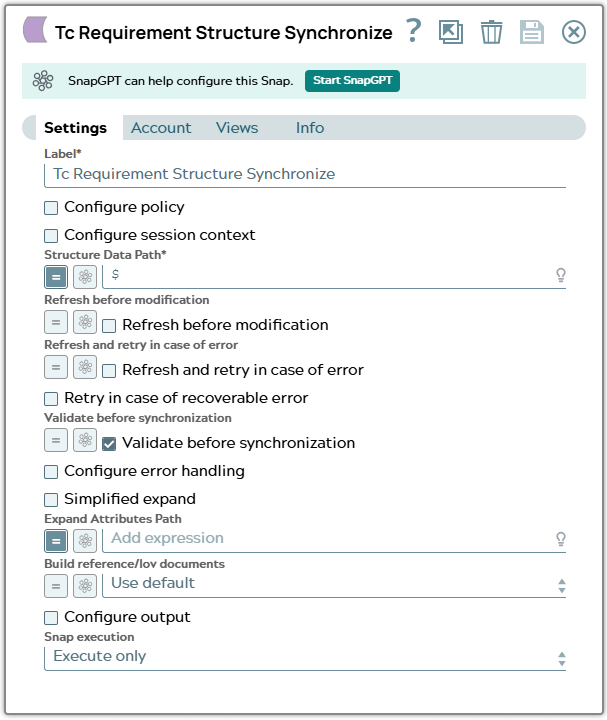Check Retry in case of recoverable error
607x720 pixels.
pyautogui.click(x=51, y=399)
